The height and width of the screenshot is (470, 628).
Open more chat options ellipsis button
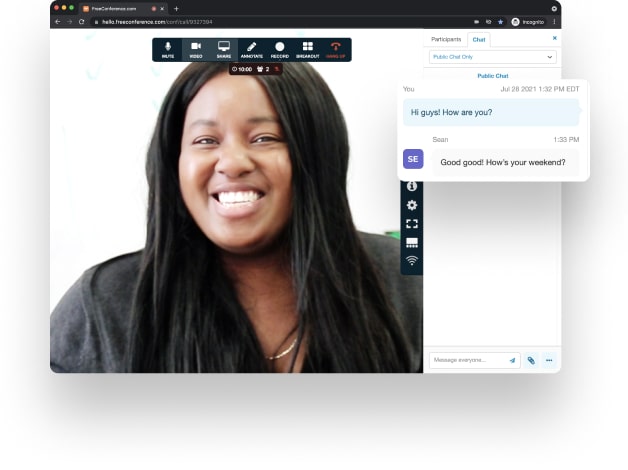pos(549,360)
